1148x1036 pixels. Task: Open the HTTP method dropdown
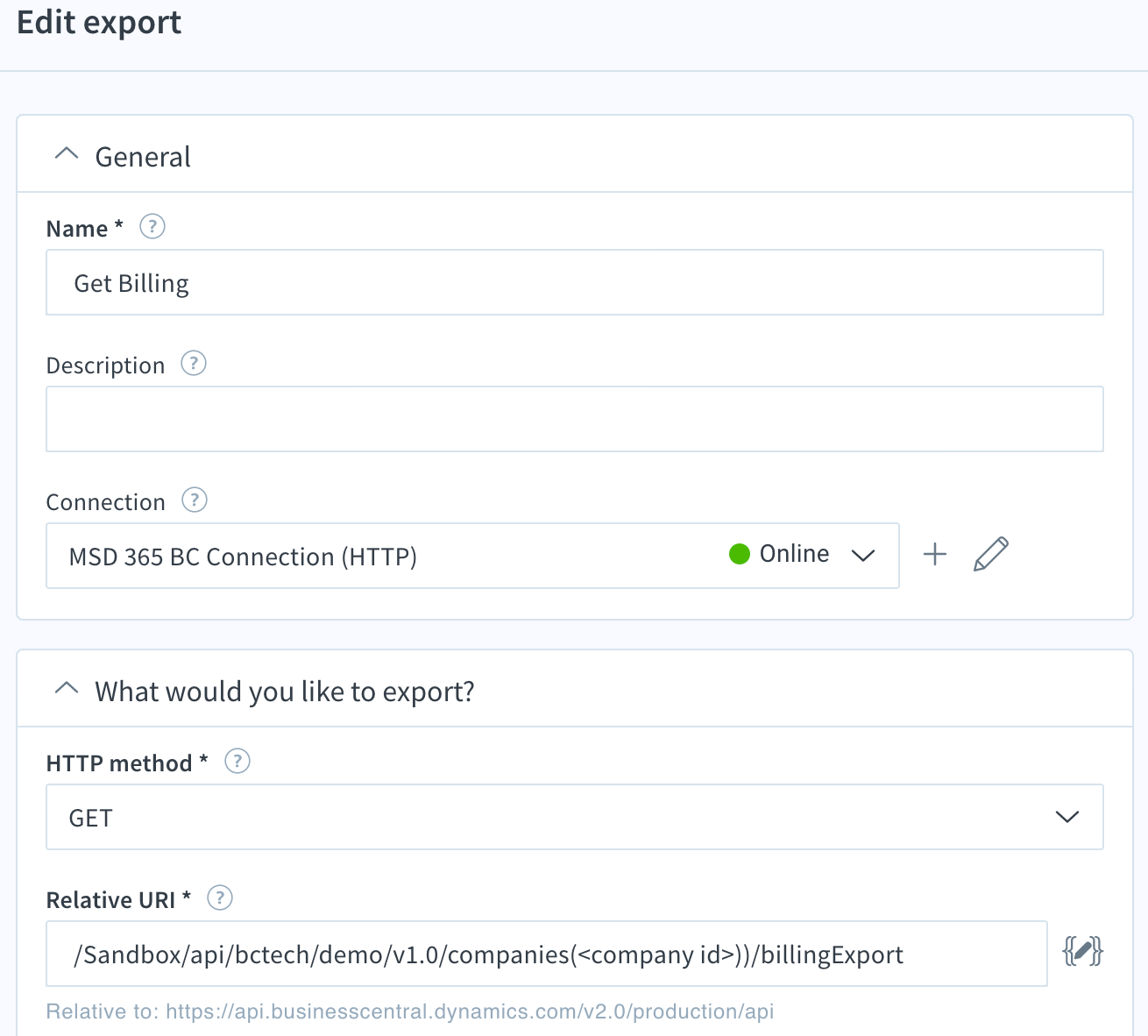pos(574,817)
